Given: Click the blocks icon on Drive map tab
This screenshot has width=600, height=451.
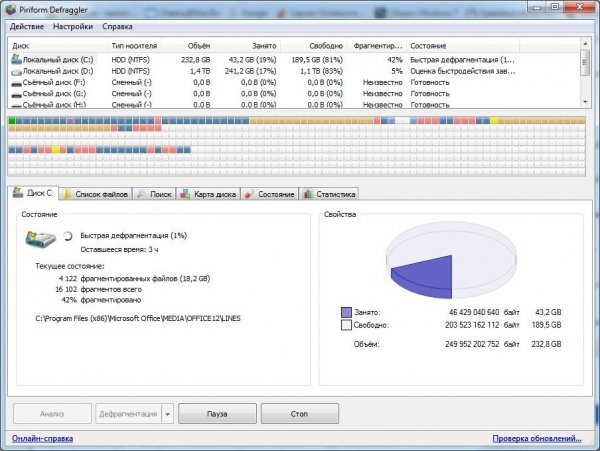Looking at the screenshot, I should point(185,194).
